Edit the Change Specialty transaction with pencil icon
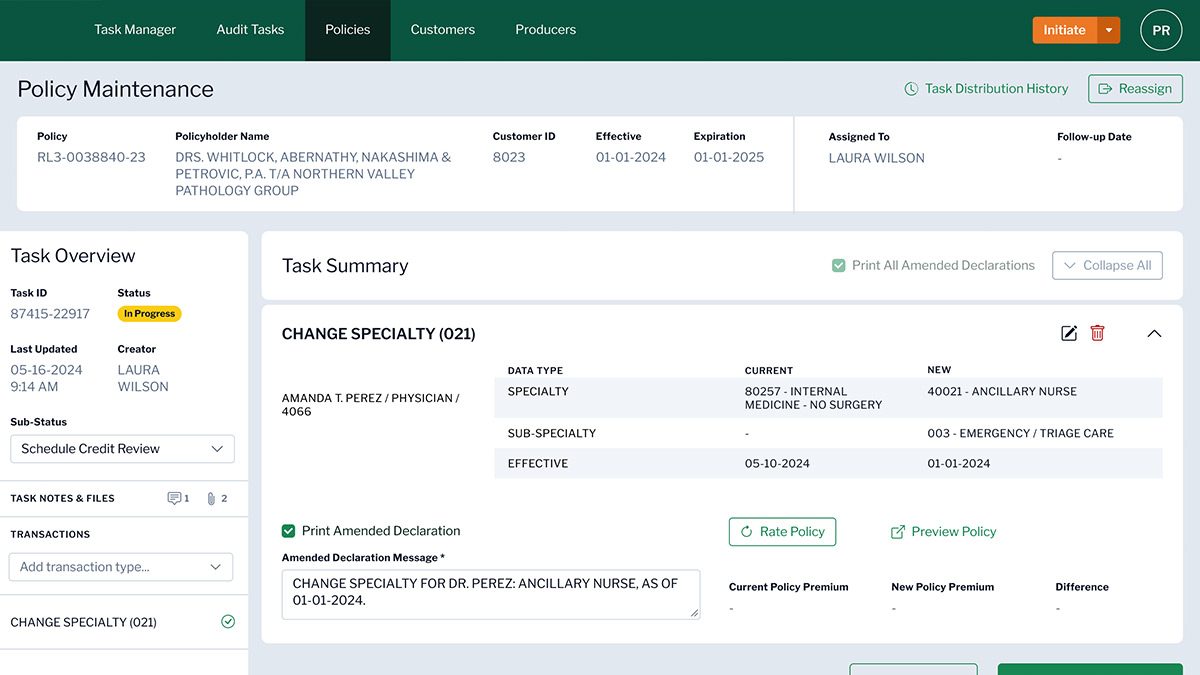1200x675 pixels. pos(1069,333)
